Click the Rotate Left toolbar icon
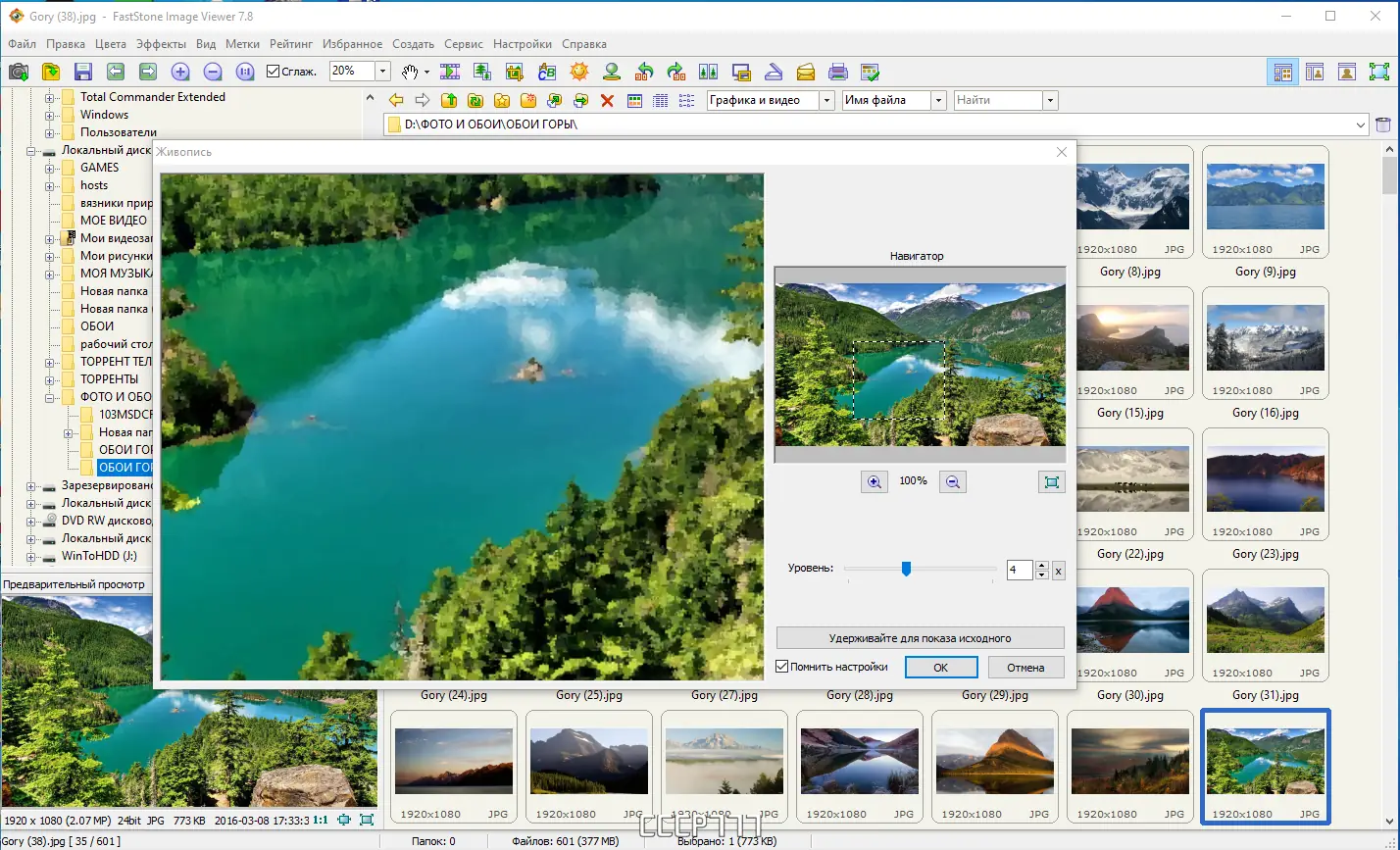Screen dimensions: 1400x850 (x=646, y=71)
